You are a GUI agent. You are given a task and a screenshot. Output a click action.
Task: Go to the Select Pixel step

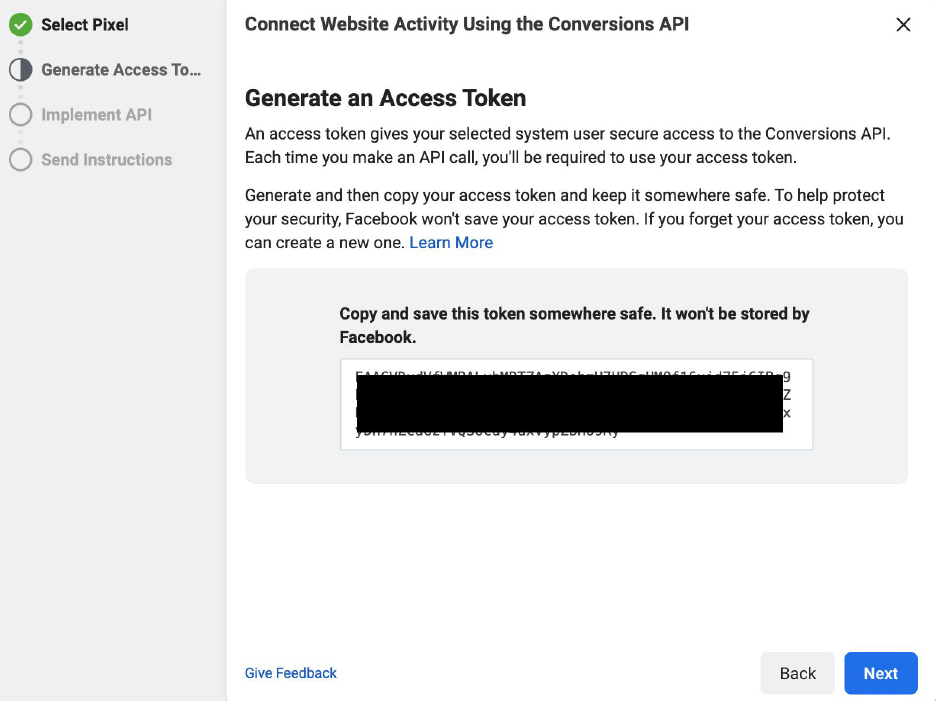[85, 25]
